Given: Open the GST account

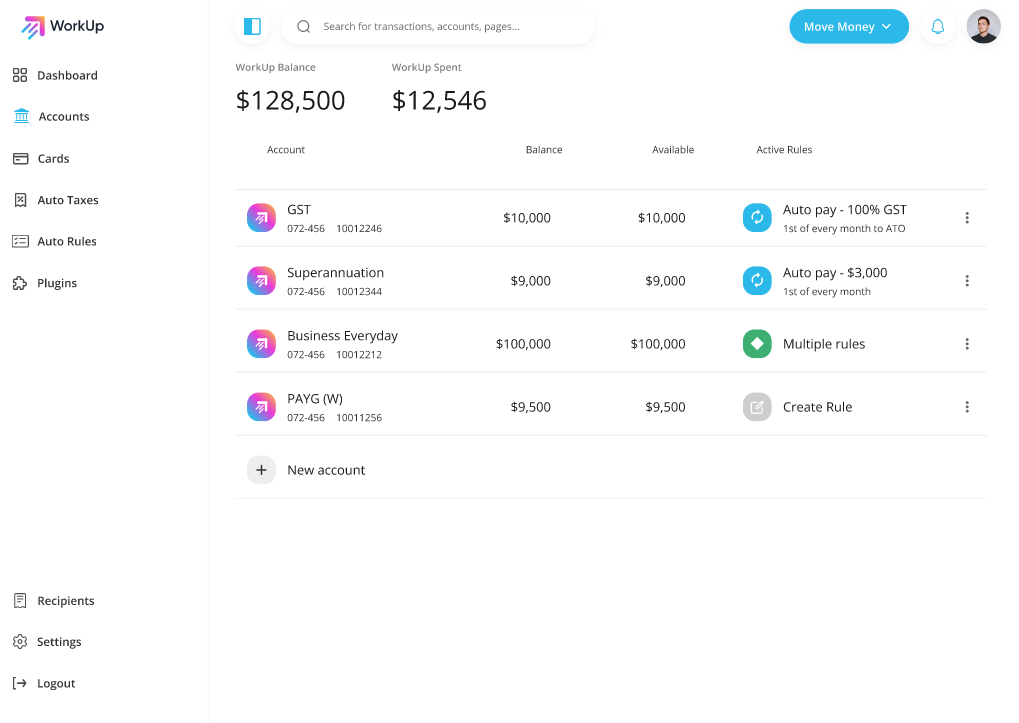Looking at the screenshot, I should 299,210.
